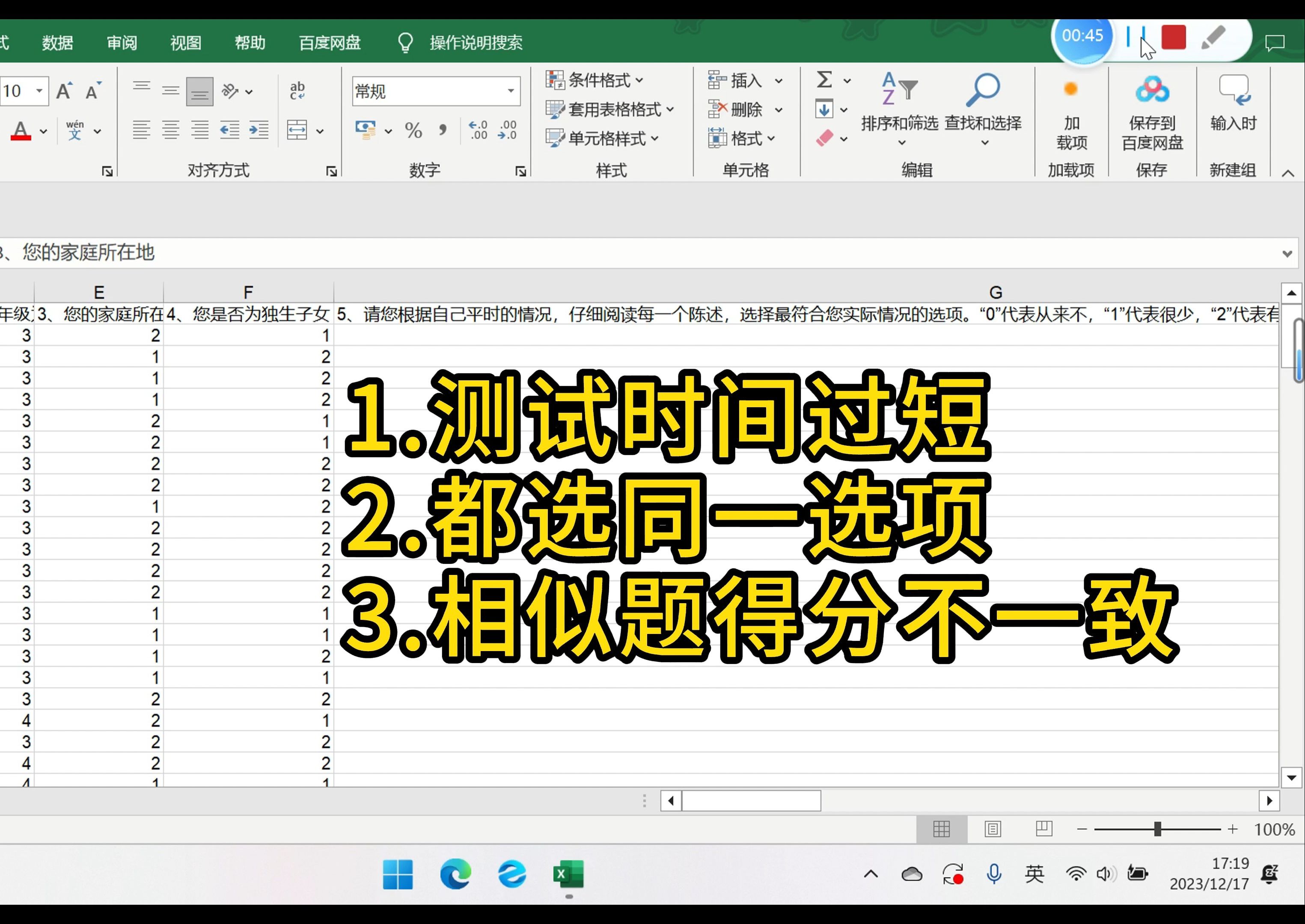Click the Increase Decimal icon
This screenshot has height=924, width=1305.
pos(478,130)
